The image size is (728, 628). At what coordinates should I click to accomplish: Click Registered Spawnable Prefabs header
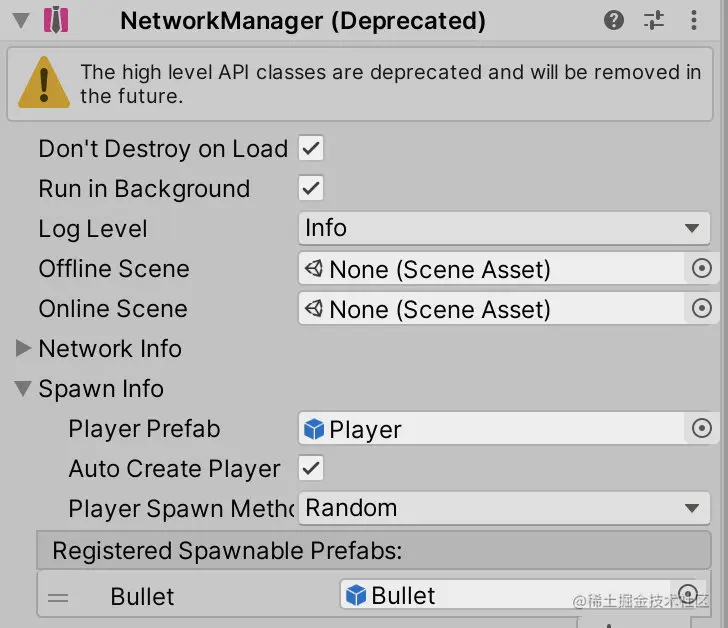coord(374,550)
